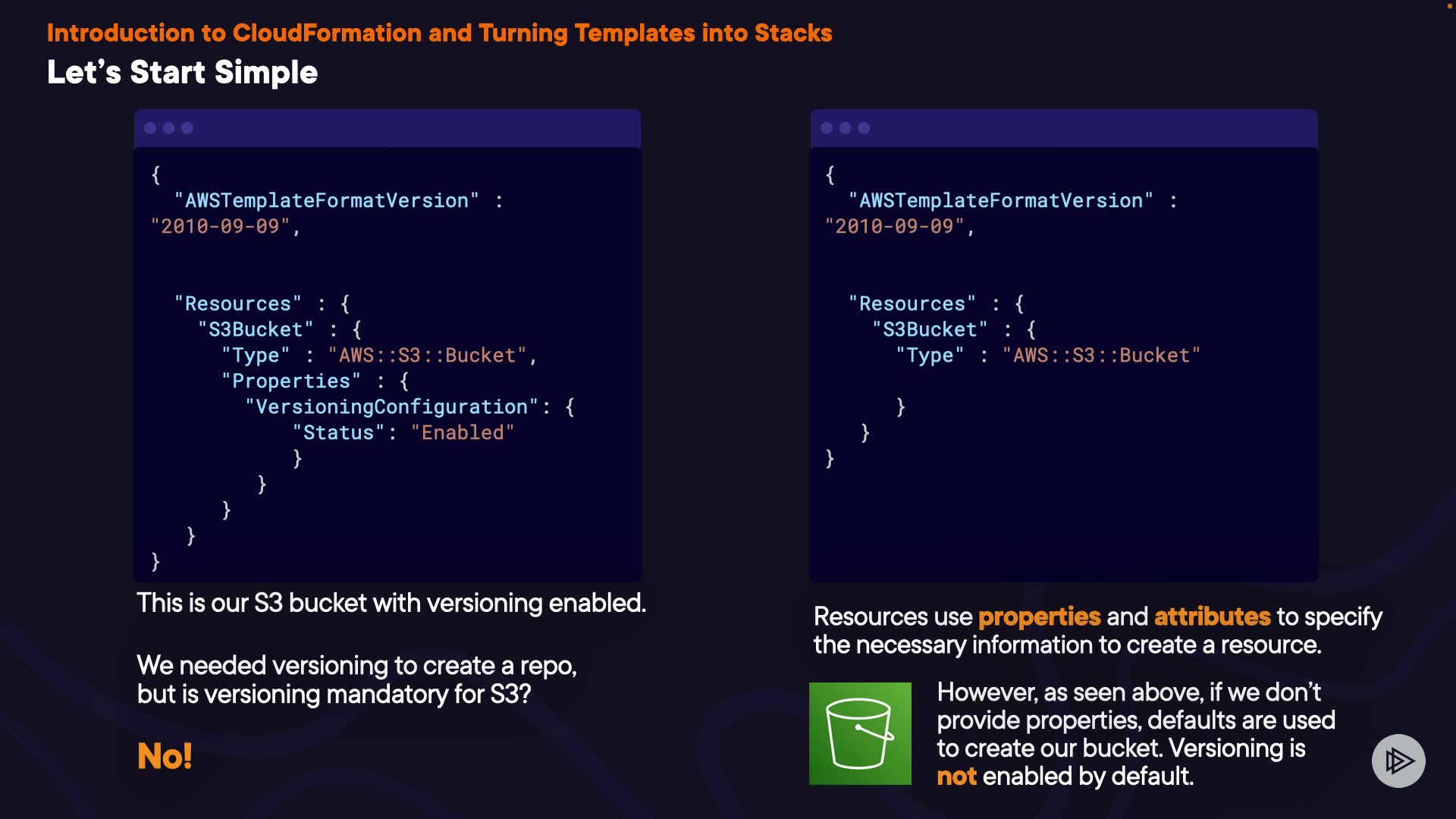Click the orange CloudFormation course title
The width and height of the screenshot is (1456, 819).
(439, 33)
